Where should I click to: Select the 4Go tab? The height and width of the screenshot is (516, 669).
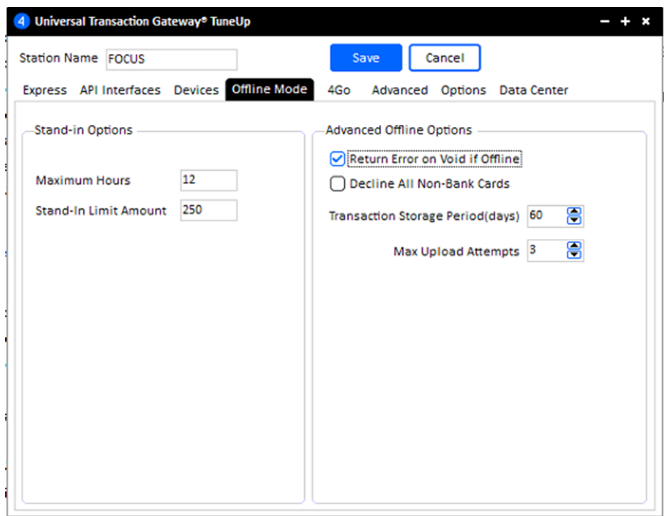coord(339,90)
